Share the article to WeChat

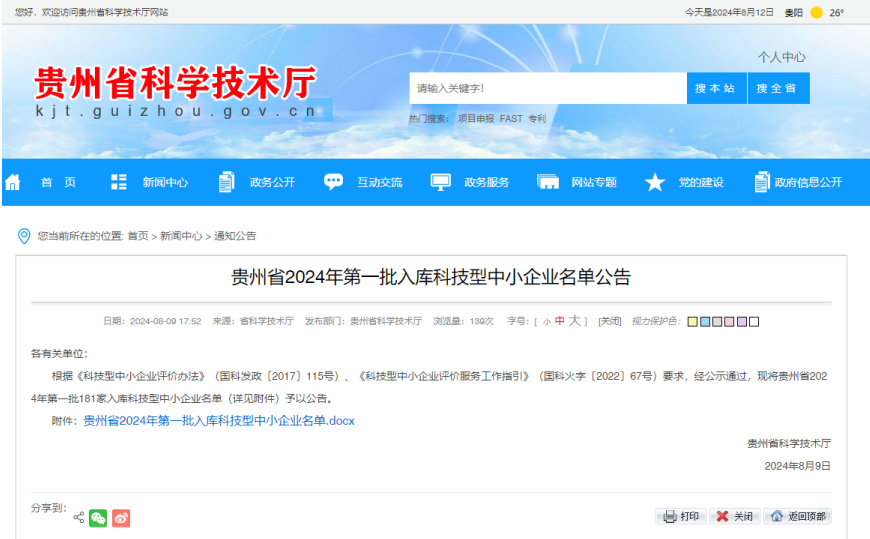tap(98, 518)
